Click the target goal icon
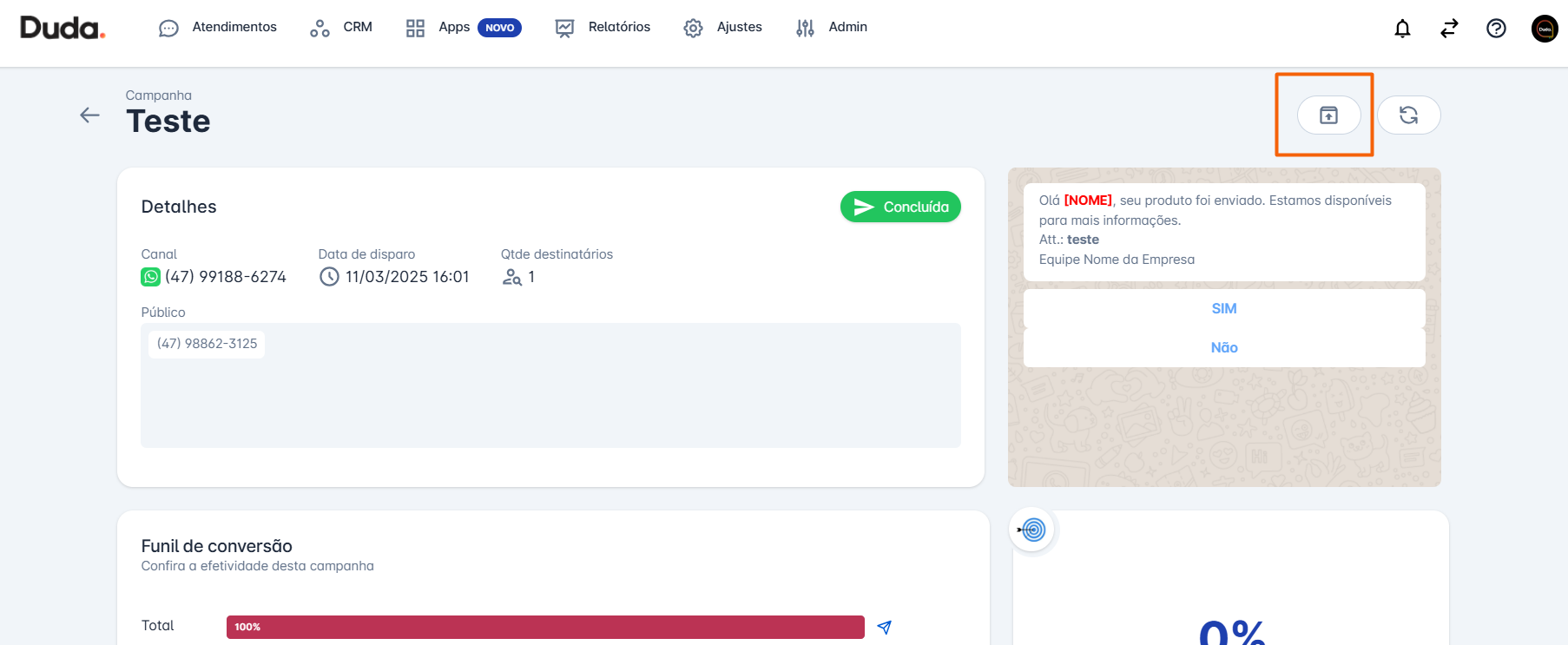The image size is (1568, 645). [x=1032, y=530]
